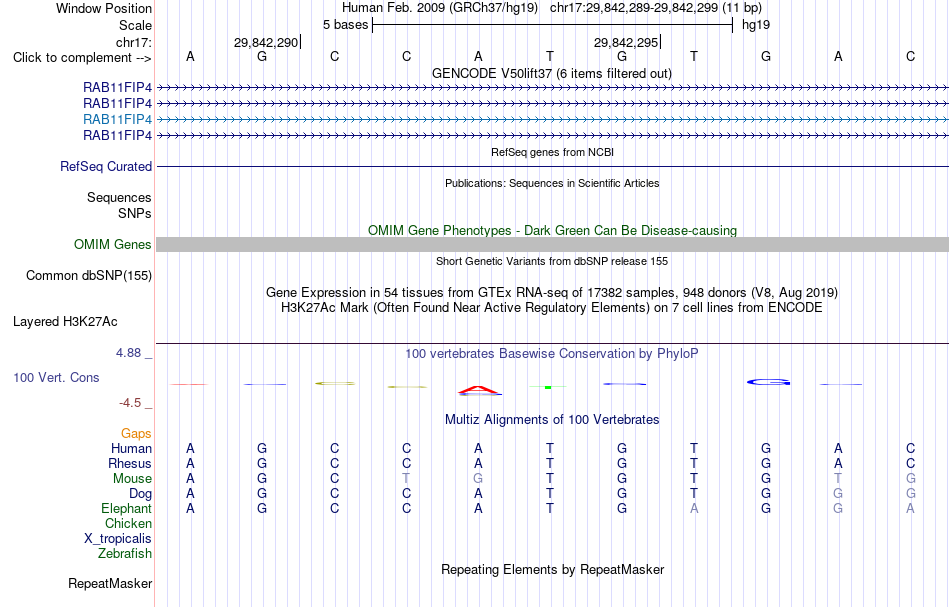950x607 pixels.
Task: Click the 100 Vert. Cons label
Action: tap(56, 377)
